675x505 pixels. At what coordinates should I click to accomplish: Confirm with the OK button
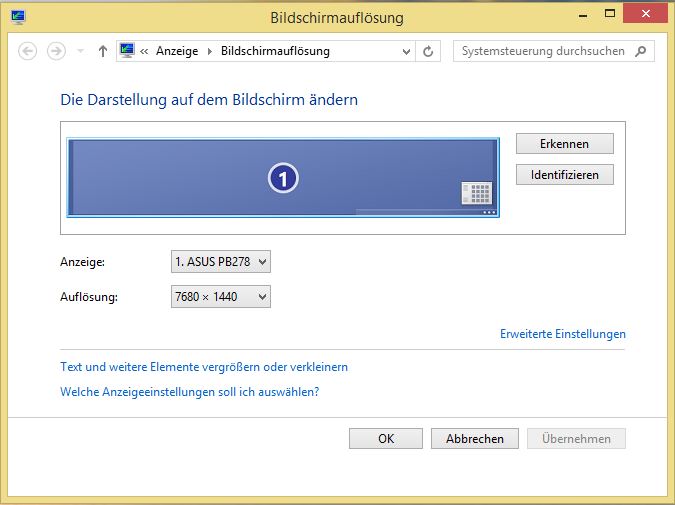point(386,438)
